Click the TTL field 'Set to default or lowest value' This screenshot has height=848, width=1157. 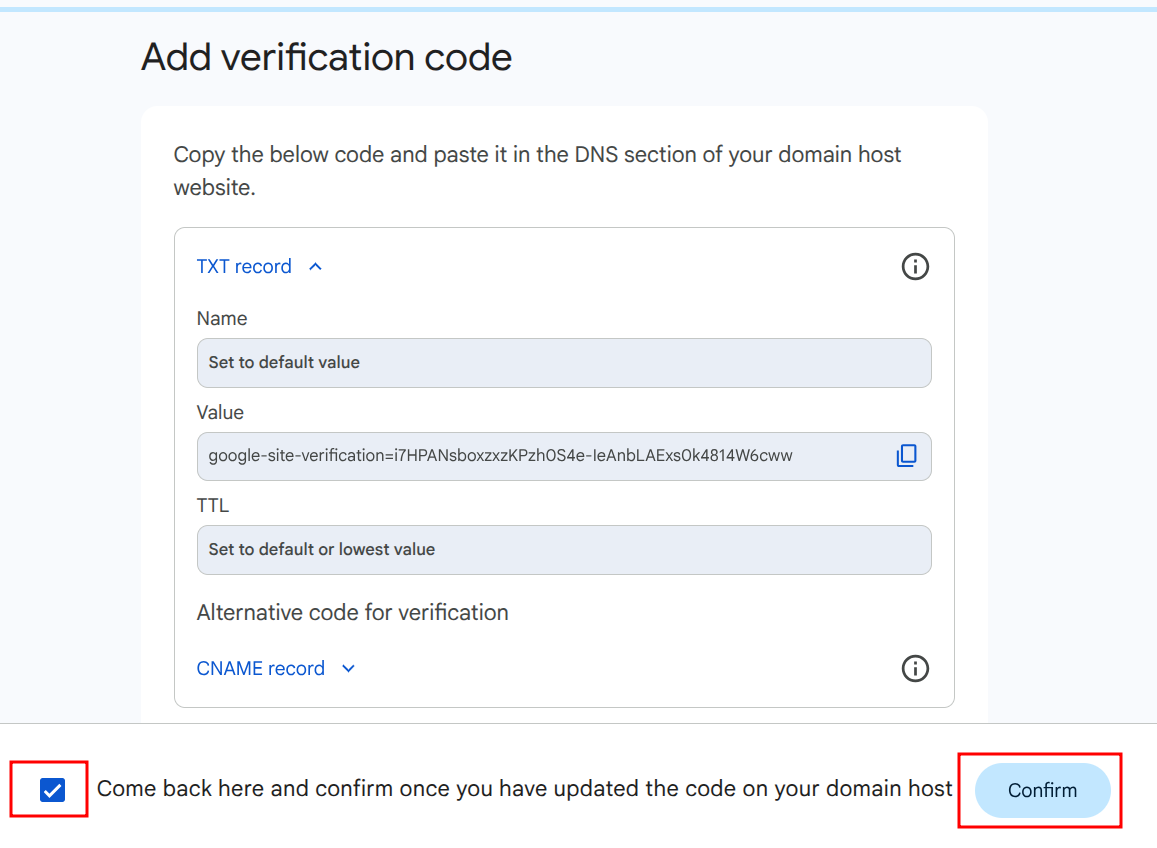(x=564, y=549)
